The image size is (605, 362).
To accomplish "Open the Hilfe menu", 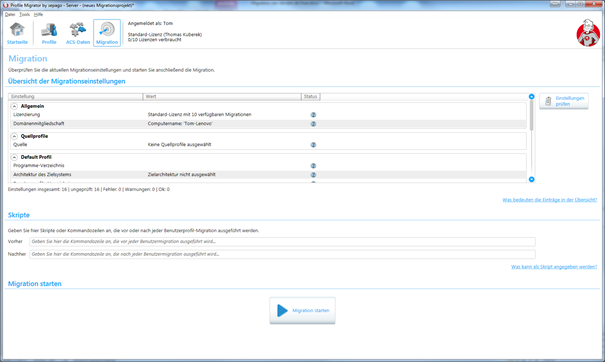I will pos(38,14).
